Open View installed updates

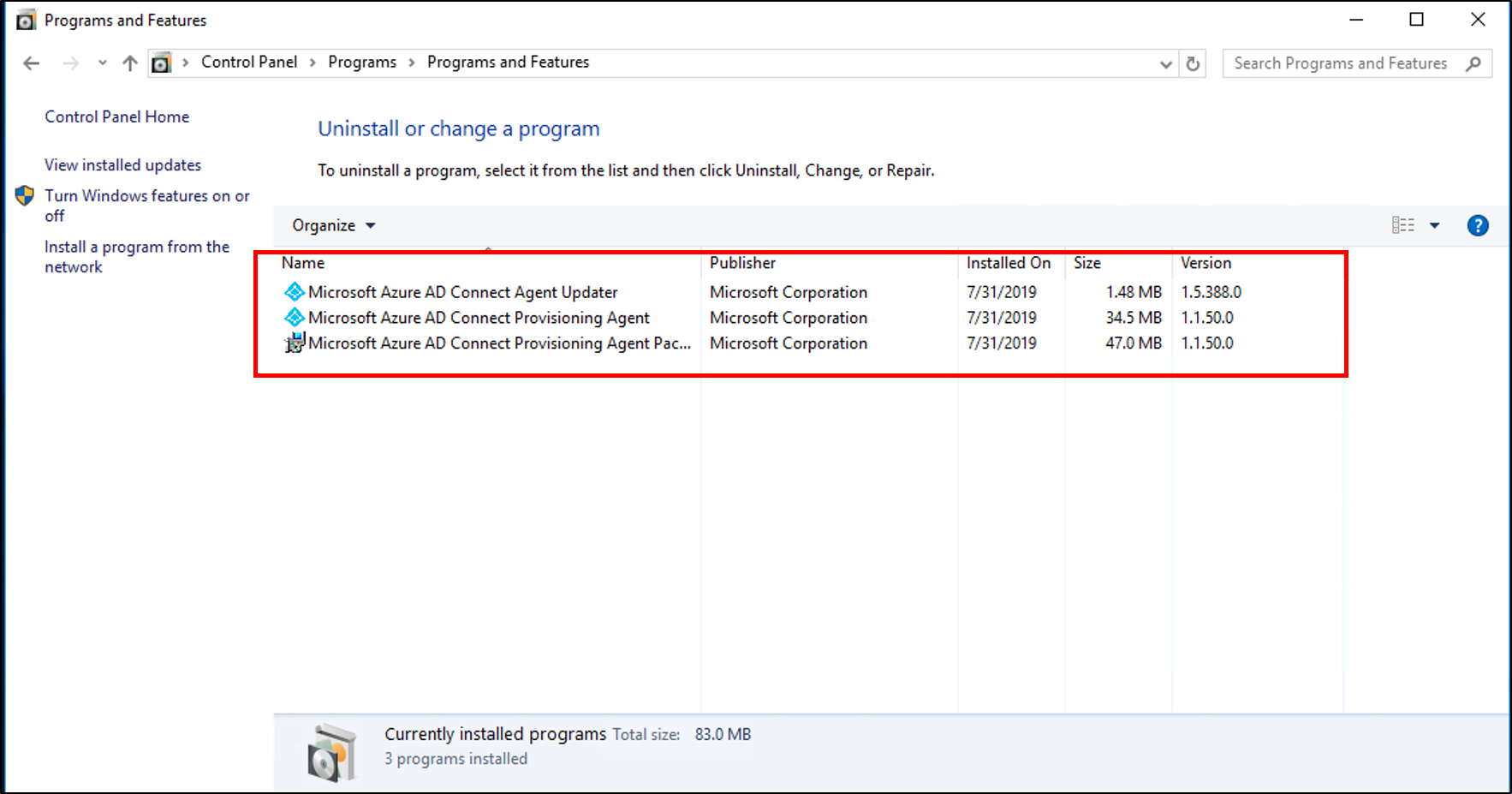click(123, 164)
